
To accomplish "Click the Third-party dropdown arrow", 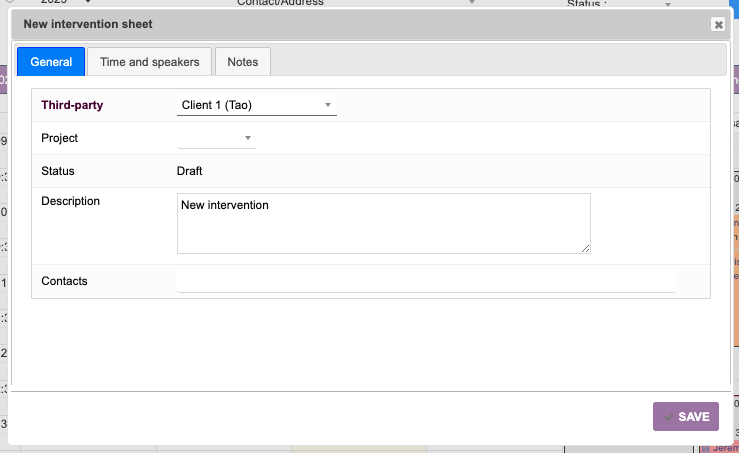I will [327, 105].
